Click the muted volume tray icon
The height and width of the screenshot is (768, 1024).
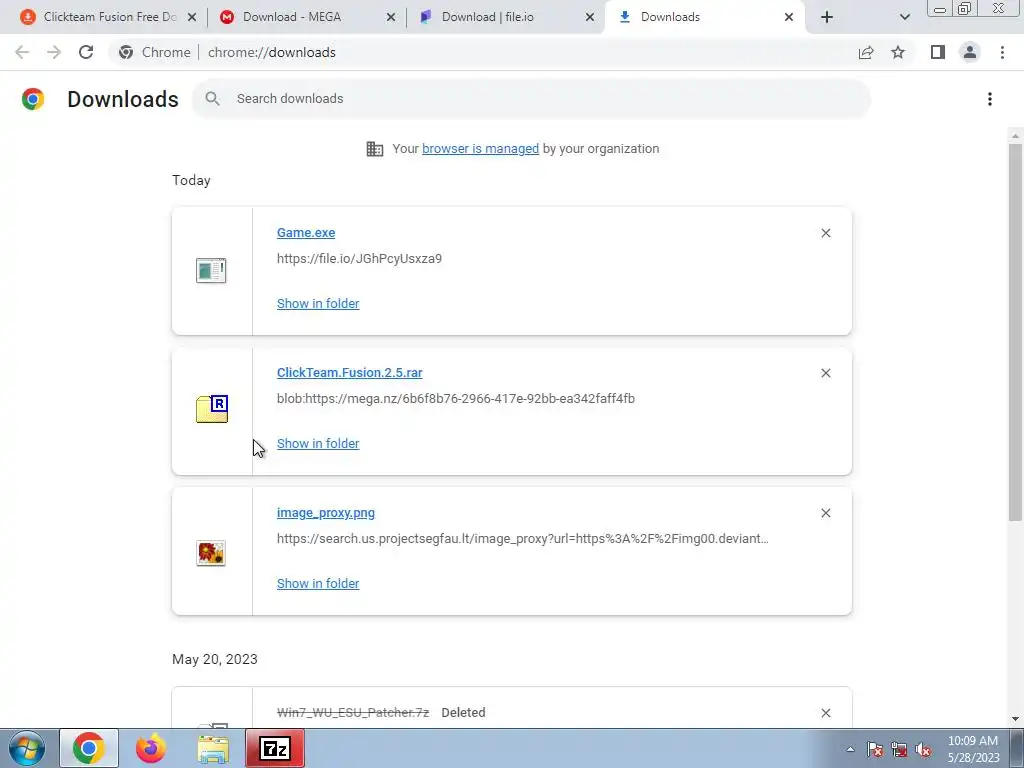tap(923, 750)
